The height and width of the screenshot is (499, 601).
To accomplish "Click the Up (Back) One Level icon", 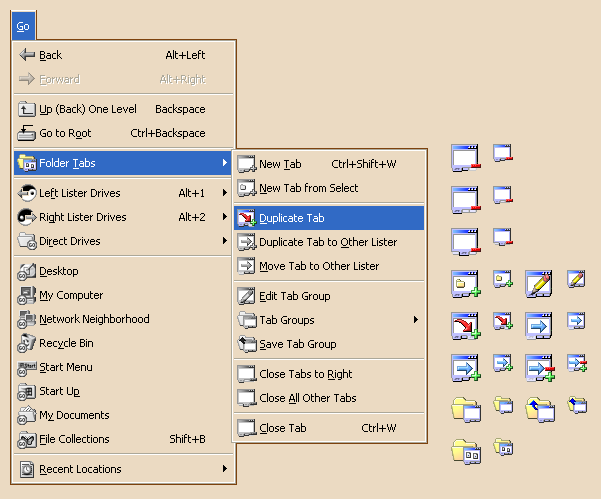I will coord(26,110).
